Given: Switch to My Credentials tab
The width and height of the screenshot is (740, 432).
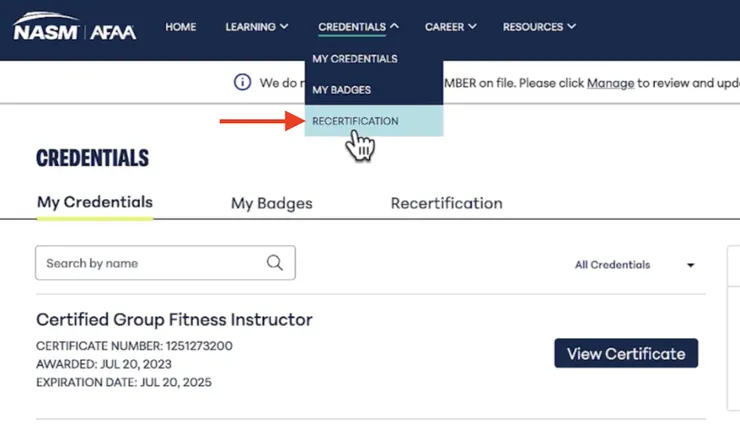Looking at the screenshot, I should coord(95,202).
